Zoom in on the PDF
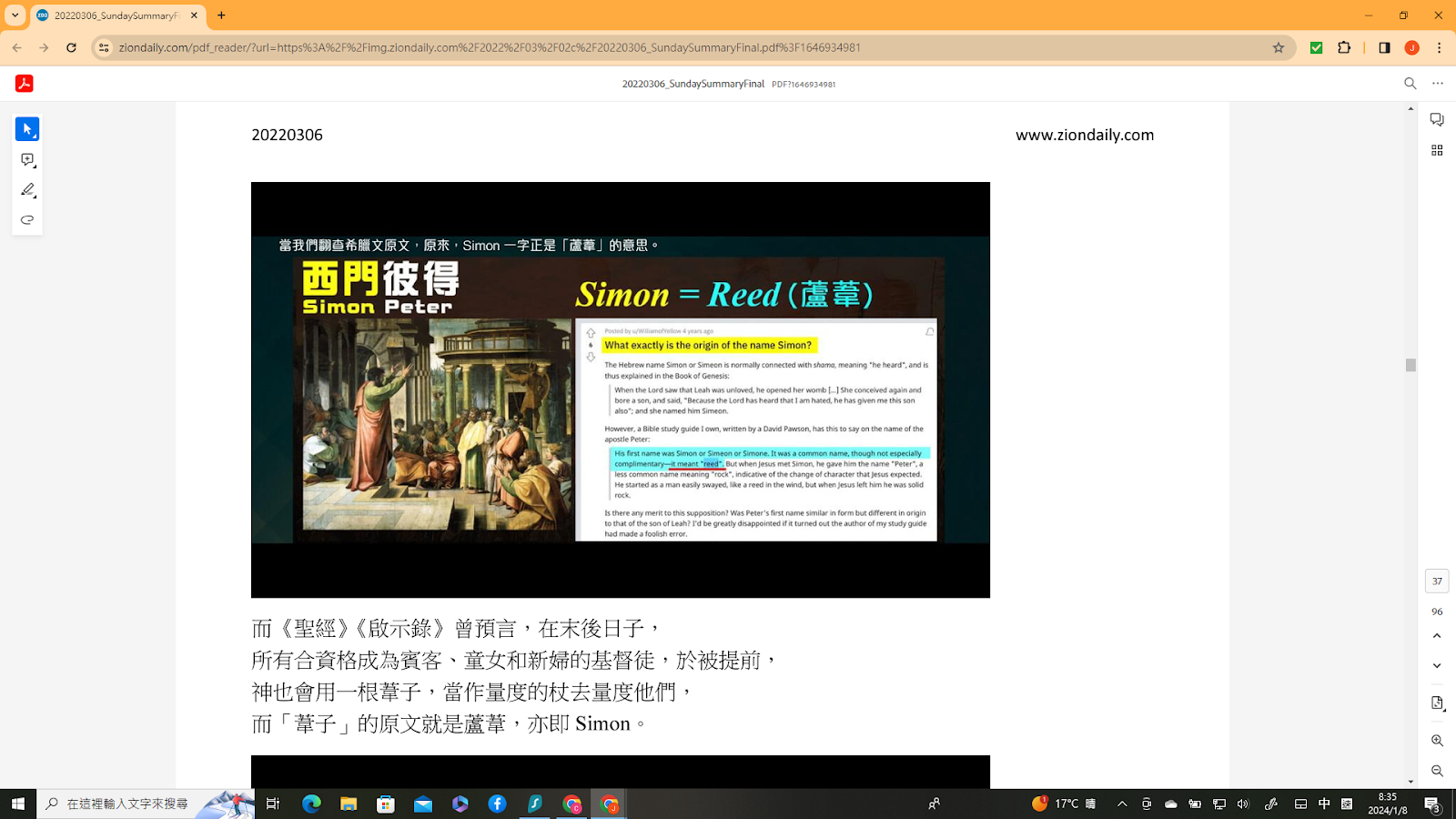1456x819 pixels. click(1437, 741)
